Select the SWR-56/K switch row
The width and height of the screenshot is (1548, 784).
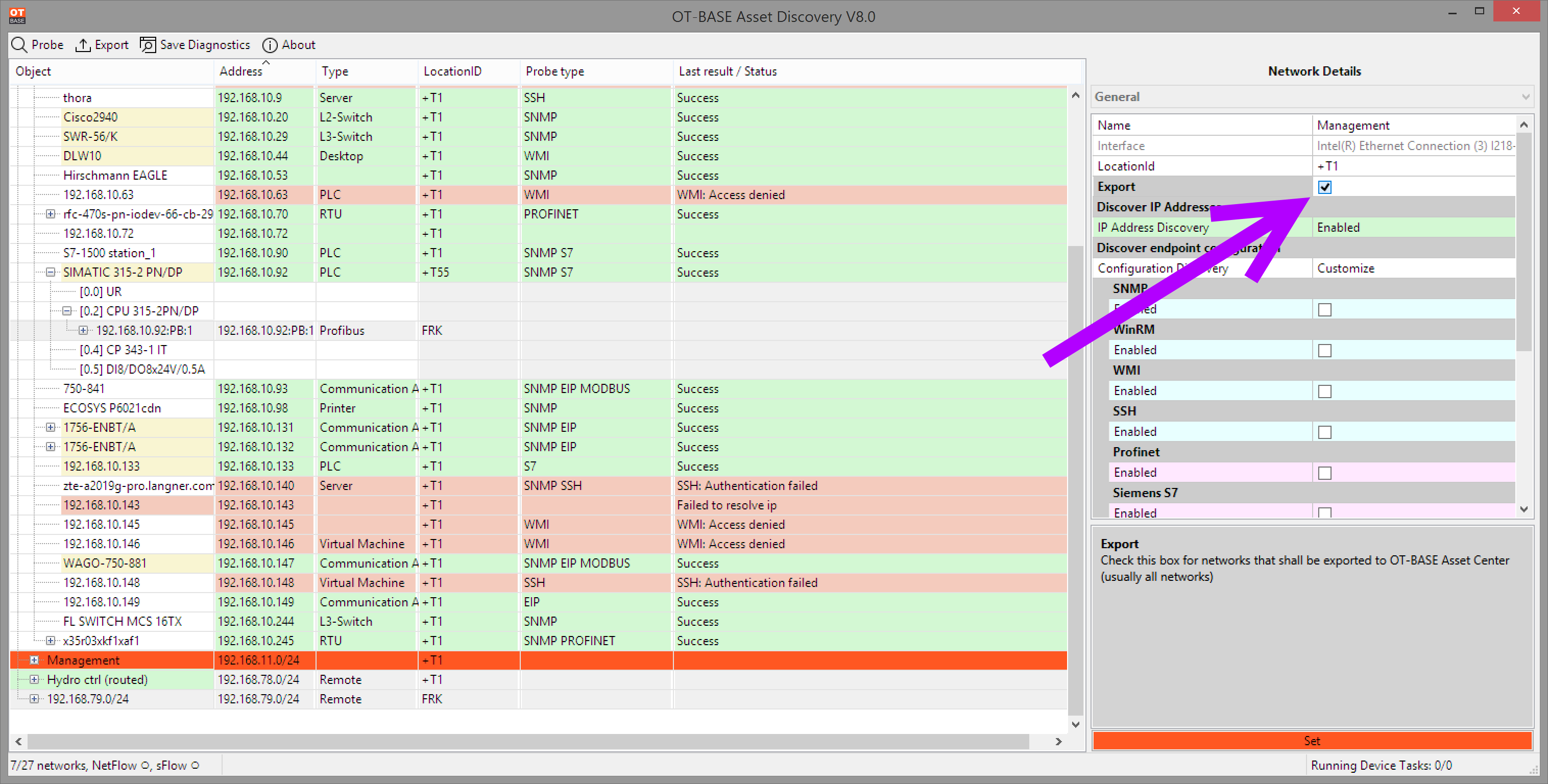click(x=538, y=136)
